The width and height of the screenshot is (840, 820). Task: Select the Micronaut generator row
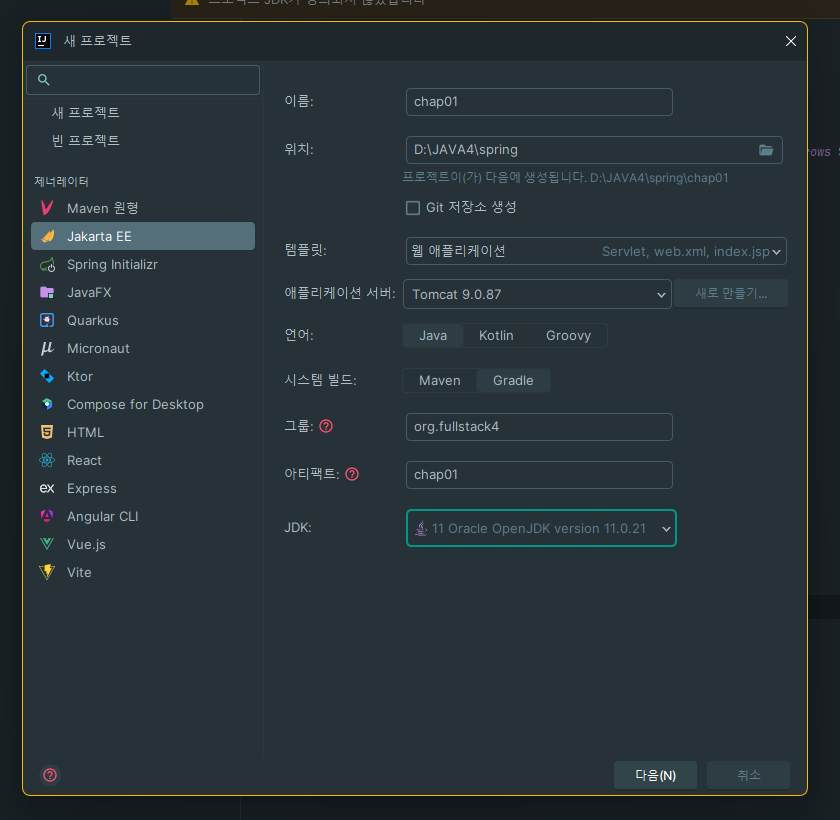point(143,349)
